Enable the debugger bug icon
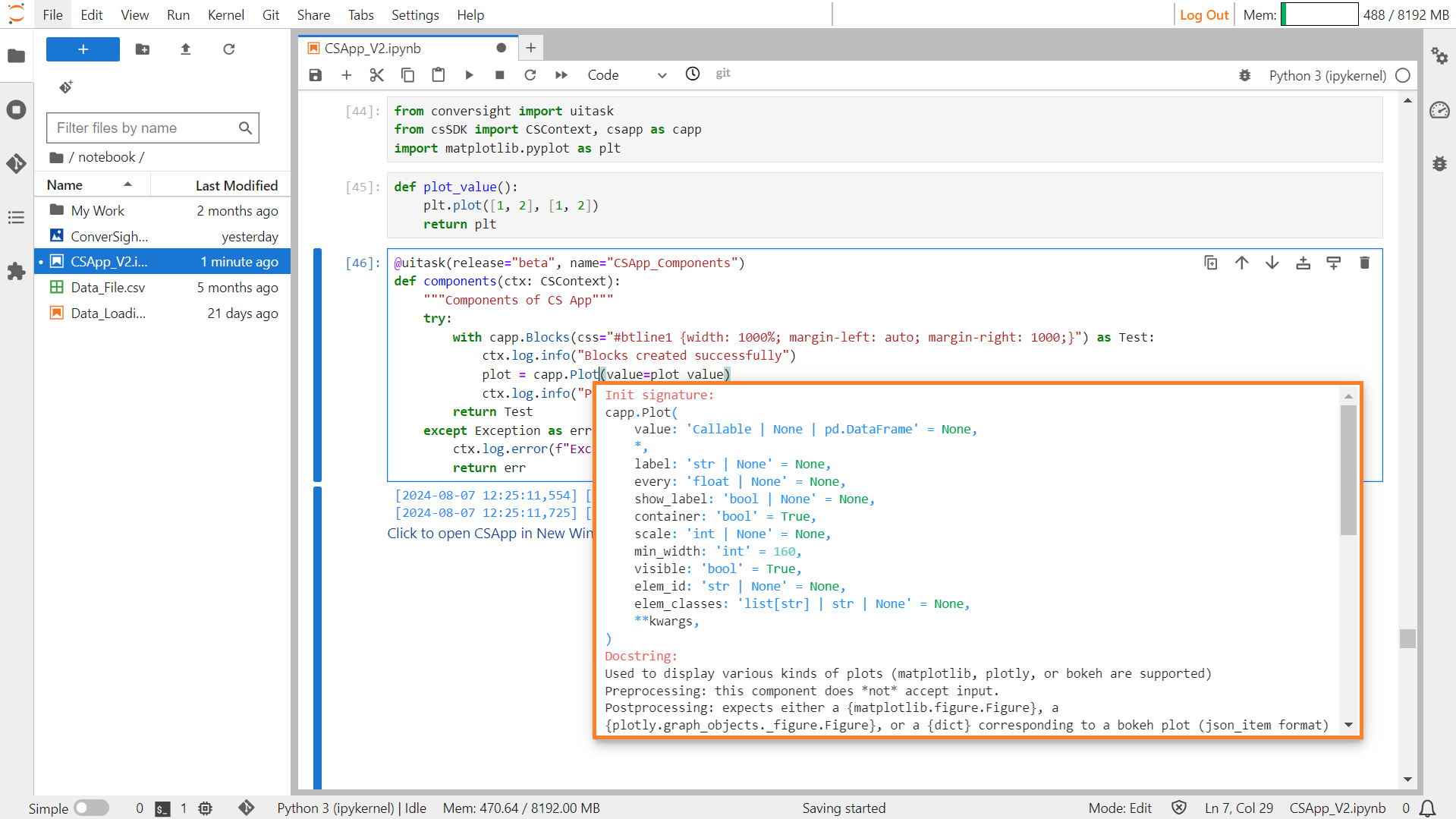Viewport: 1456px width, 819px height. [1244, 75]
